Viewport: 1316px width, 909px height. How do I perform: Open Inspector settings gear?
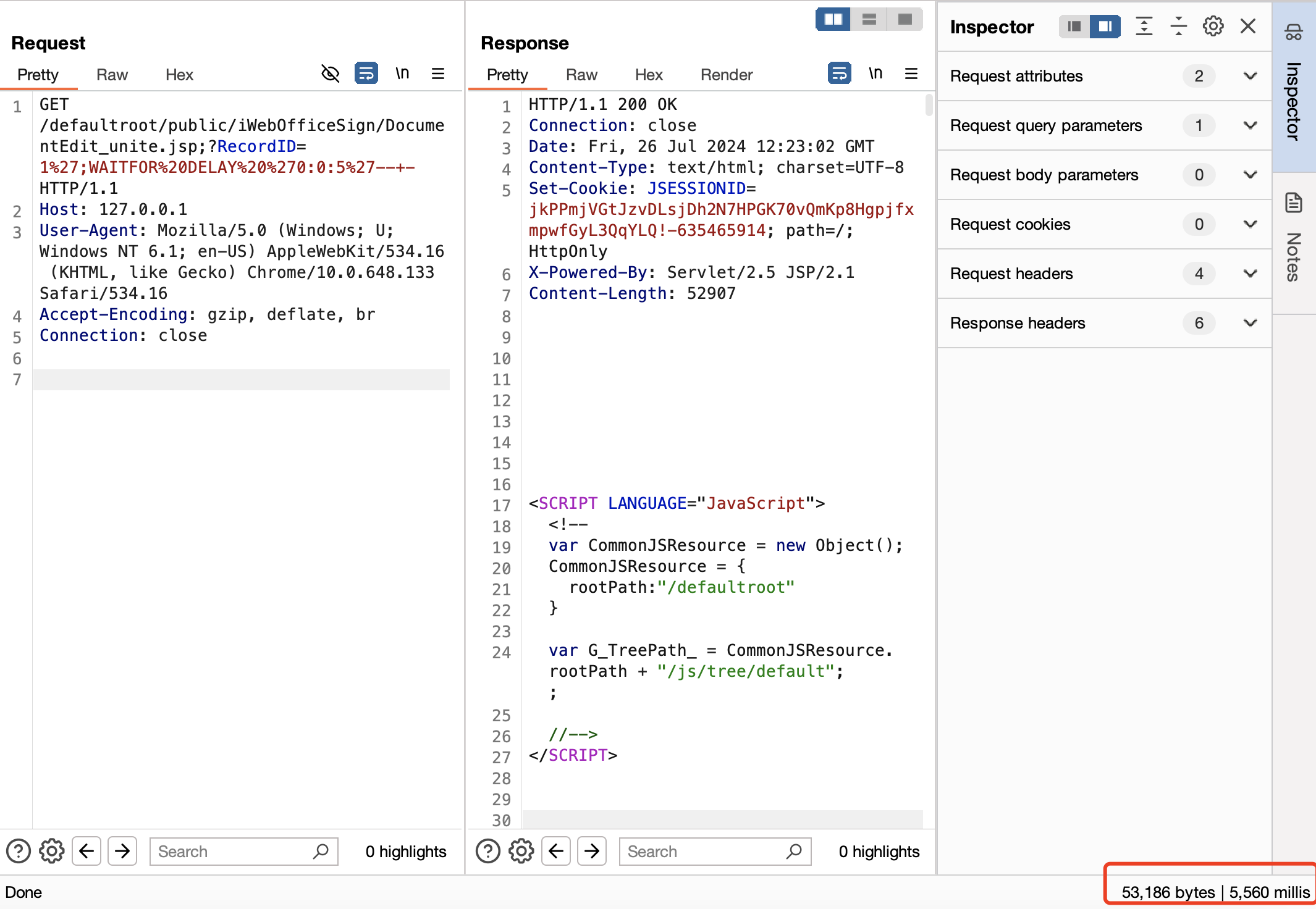tap(1213, 27)
